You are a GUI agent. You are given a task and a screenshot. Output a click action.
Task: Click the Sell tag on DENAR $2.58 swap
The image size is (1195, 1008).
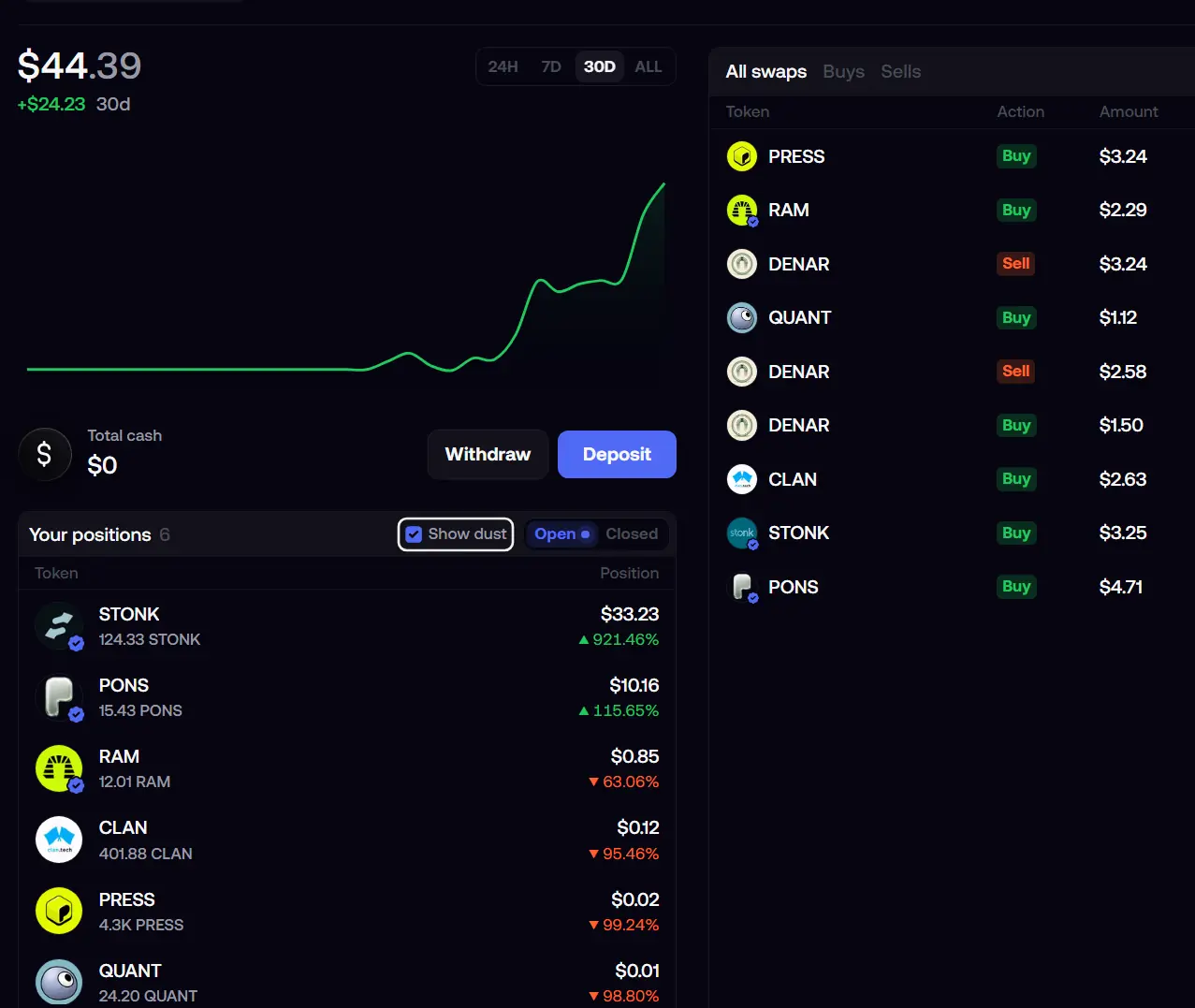tap(1016, 372)
